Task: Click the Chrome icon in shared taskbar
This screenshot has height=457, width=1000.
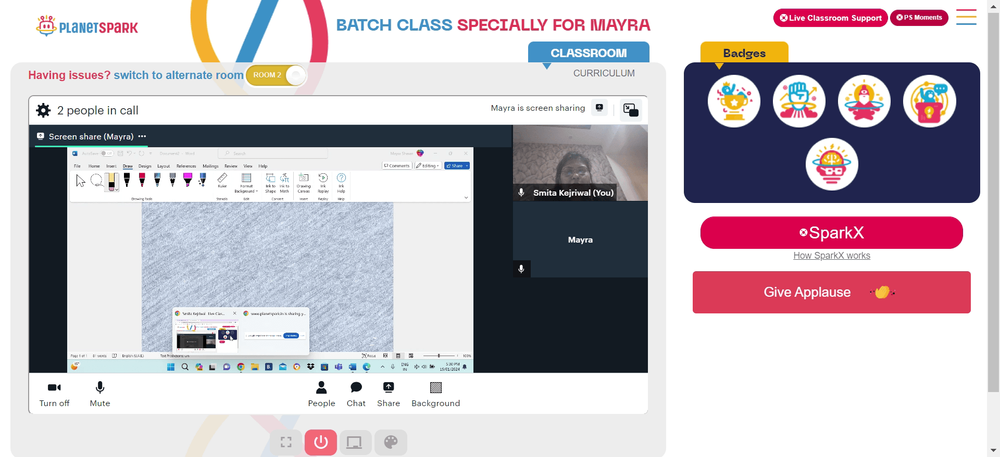Action: point(240,366)
